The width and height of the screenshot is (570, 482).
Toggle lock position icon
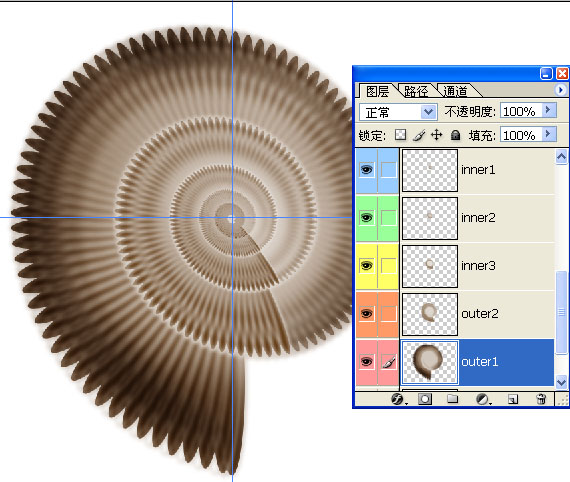[437, 135]
